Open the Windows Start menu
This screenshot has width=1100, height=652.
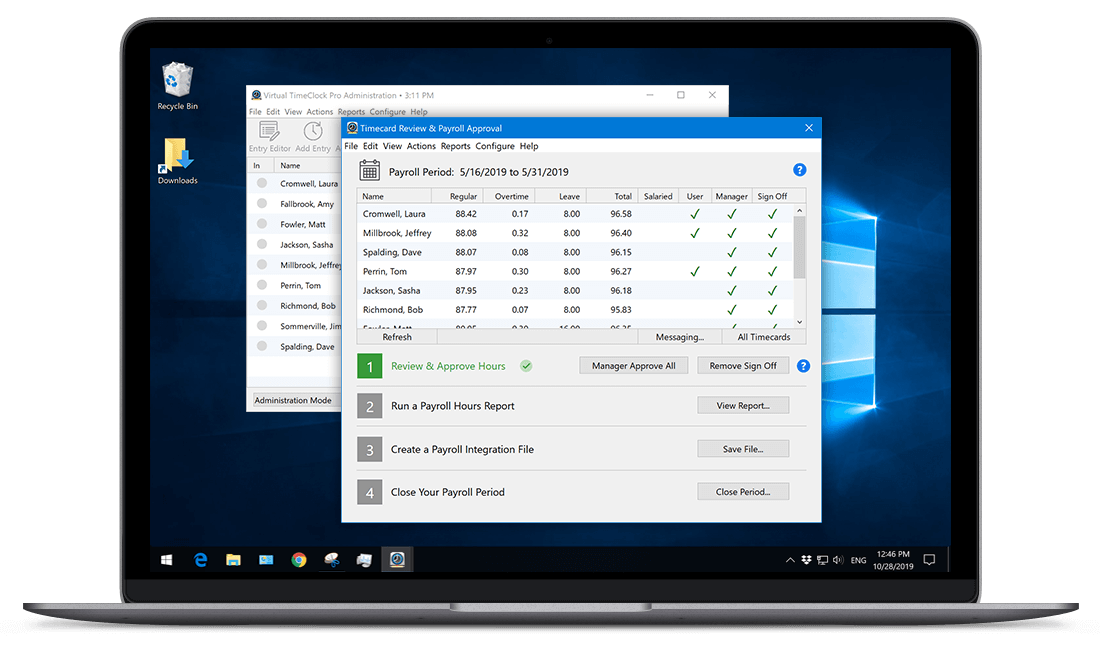click(166, 560)
